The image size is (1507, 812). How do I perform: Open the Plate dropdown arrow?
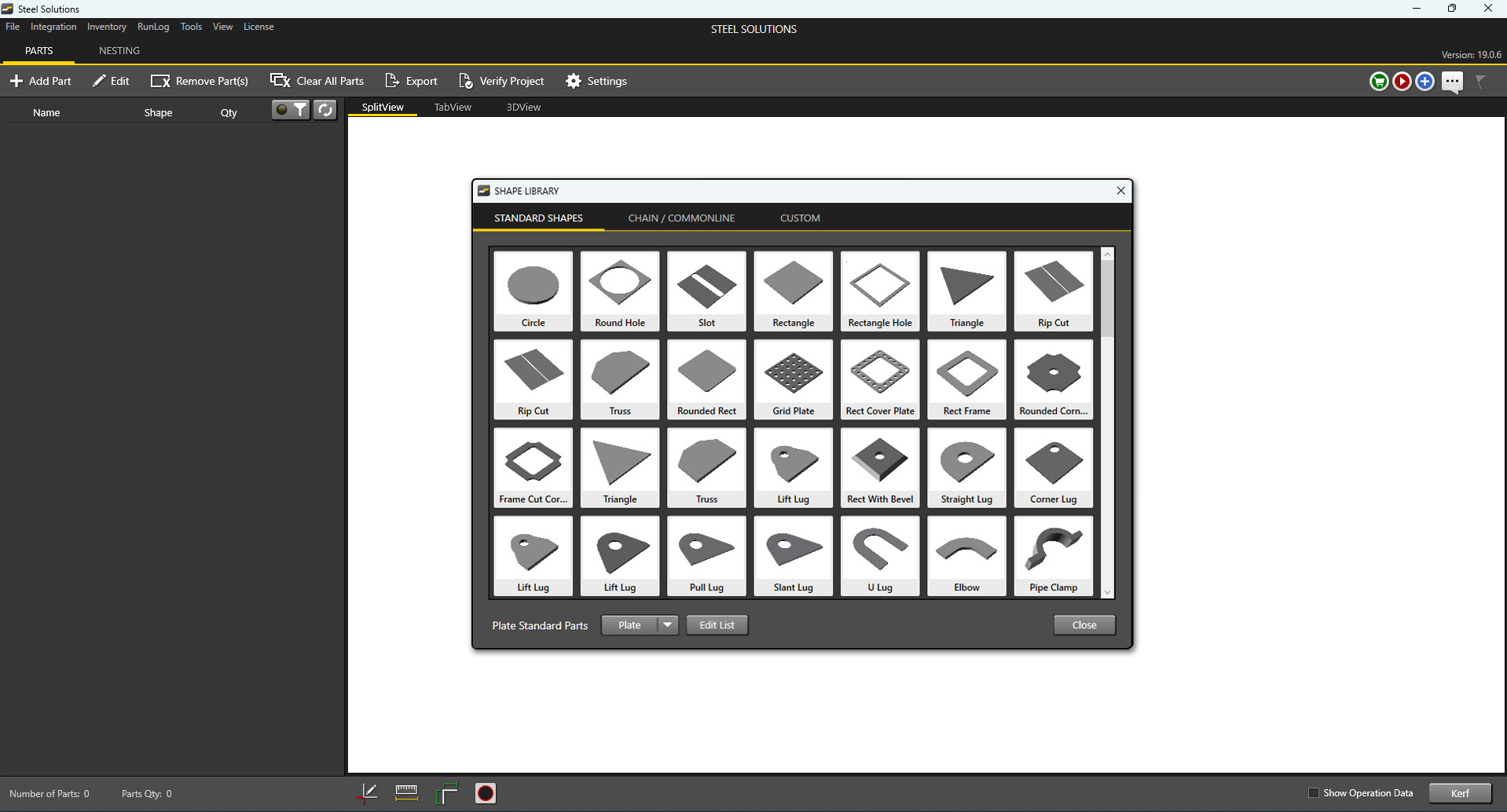tap(667, 625)
